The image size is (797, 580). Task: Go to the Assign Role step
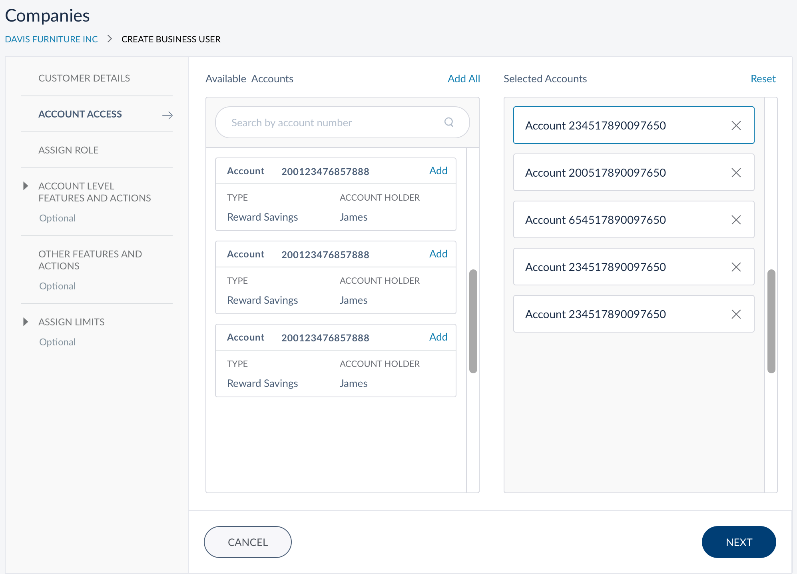68,150
